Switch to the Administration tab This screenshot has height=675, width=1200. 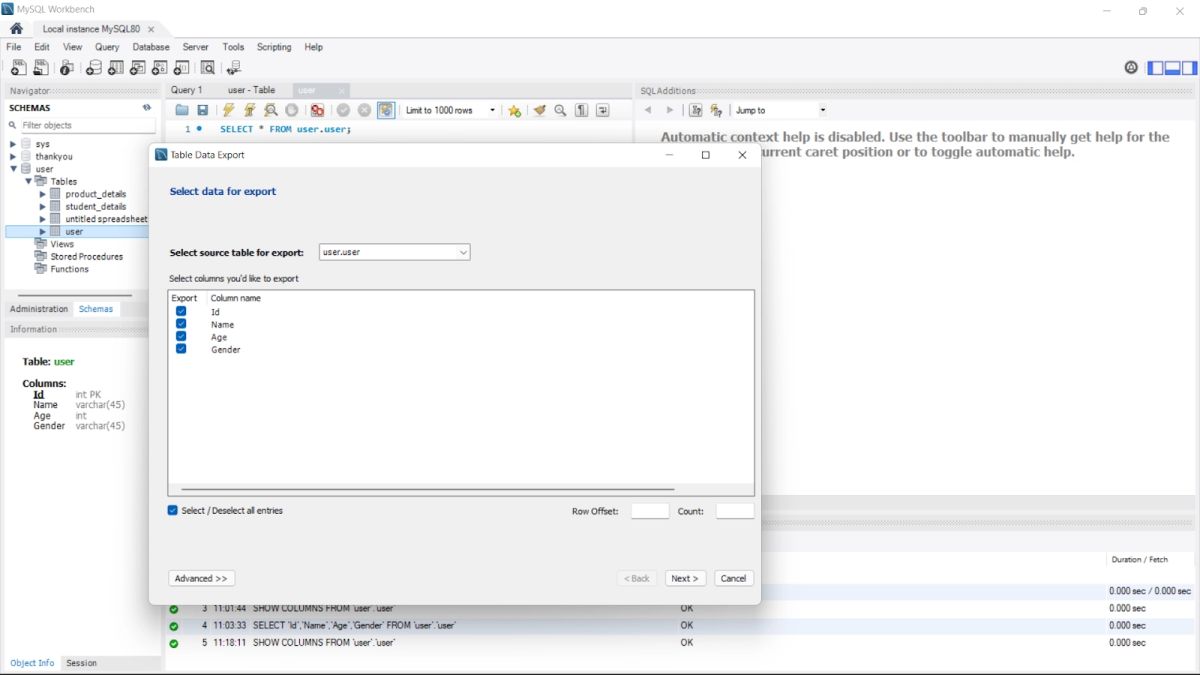39,309
